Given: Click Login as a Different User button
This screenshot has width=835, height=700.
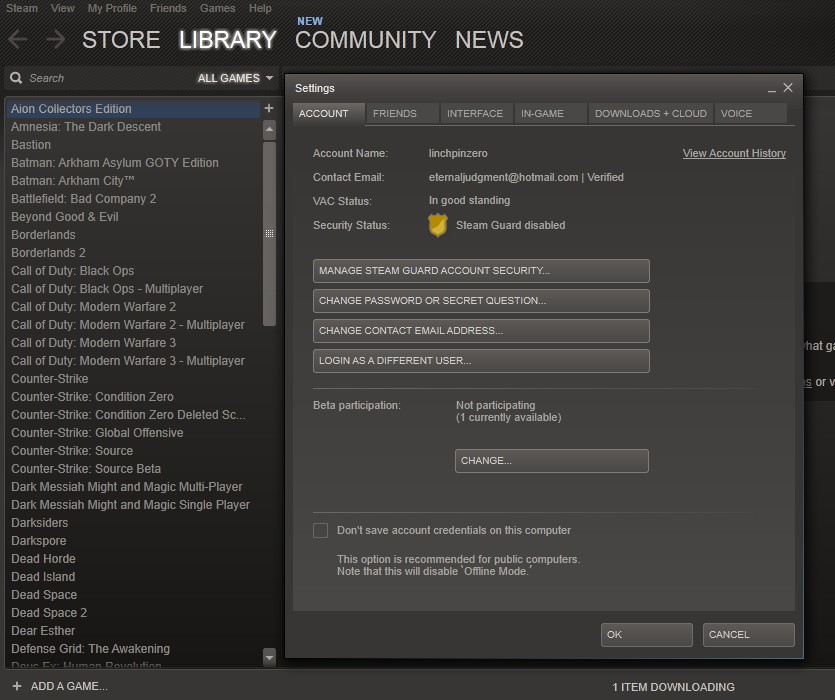Looking at the screenshot, I should 481,361.
